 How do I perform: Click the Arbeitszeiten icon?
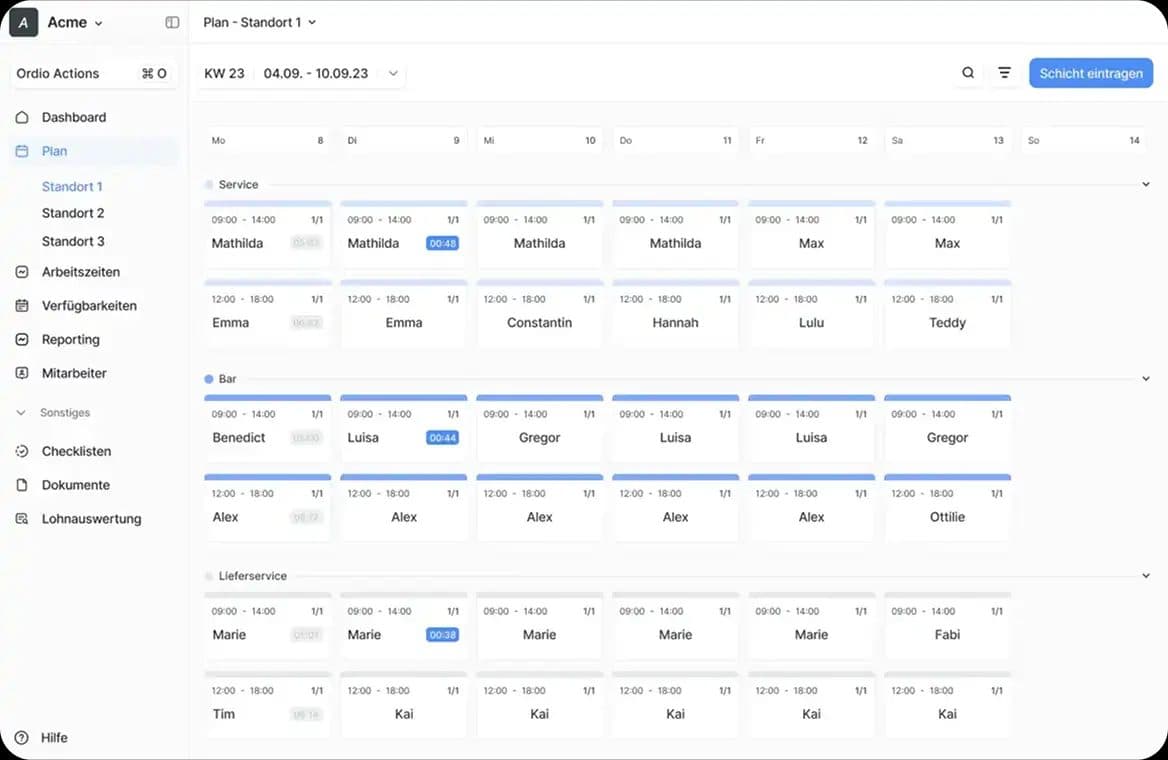(22, 272)
